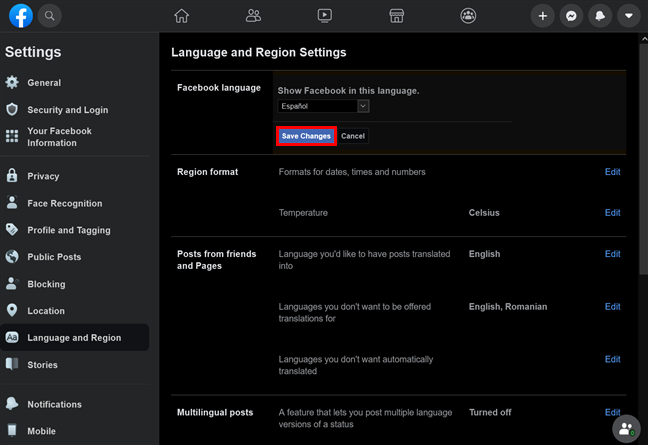The width and height of the screenshot is (648, 445).
Task: Expand the Account dropdown arrow
Action: pos(629,16)
